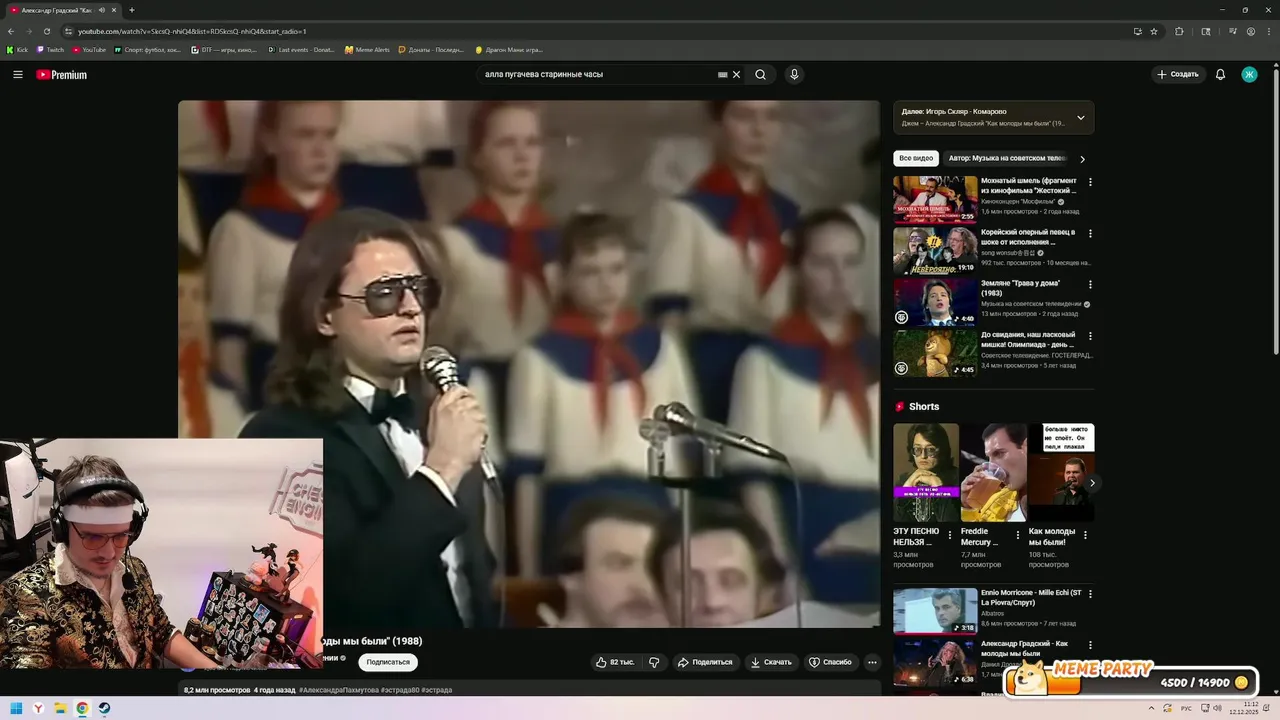This screenshot has height=720, width=1280.
Task: Open the Twitch bookmark
Action: click(50, 49)
